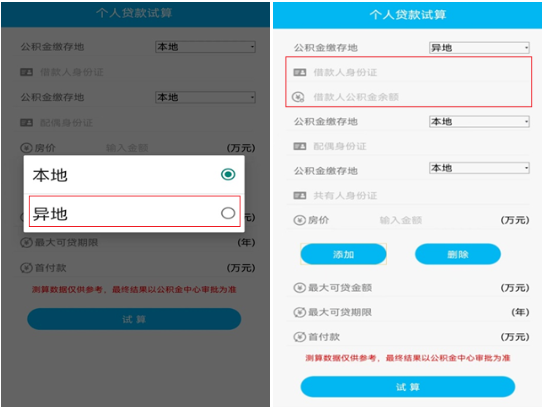Screen dimensions: 542x408
Task: Open the 异地 dropdown for 公积金缴存地
Action: [x=479, y=48]
